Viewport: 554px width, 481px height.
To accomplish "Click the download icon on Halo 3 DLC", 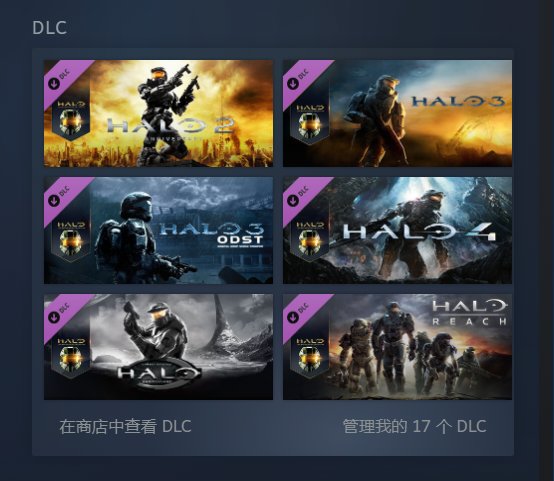I will click(x=293, y=84).
